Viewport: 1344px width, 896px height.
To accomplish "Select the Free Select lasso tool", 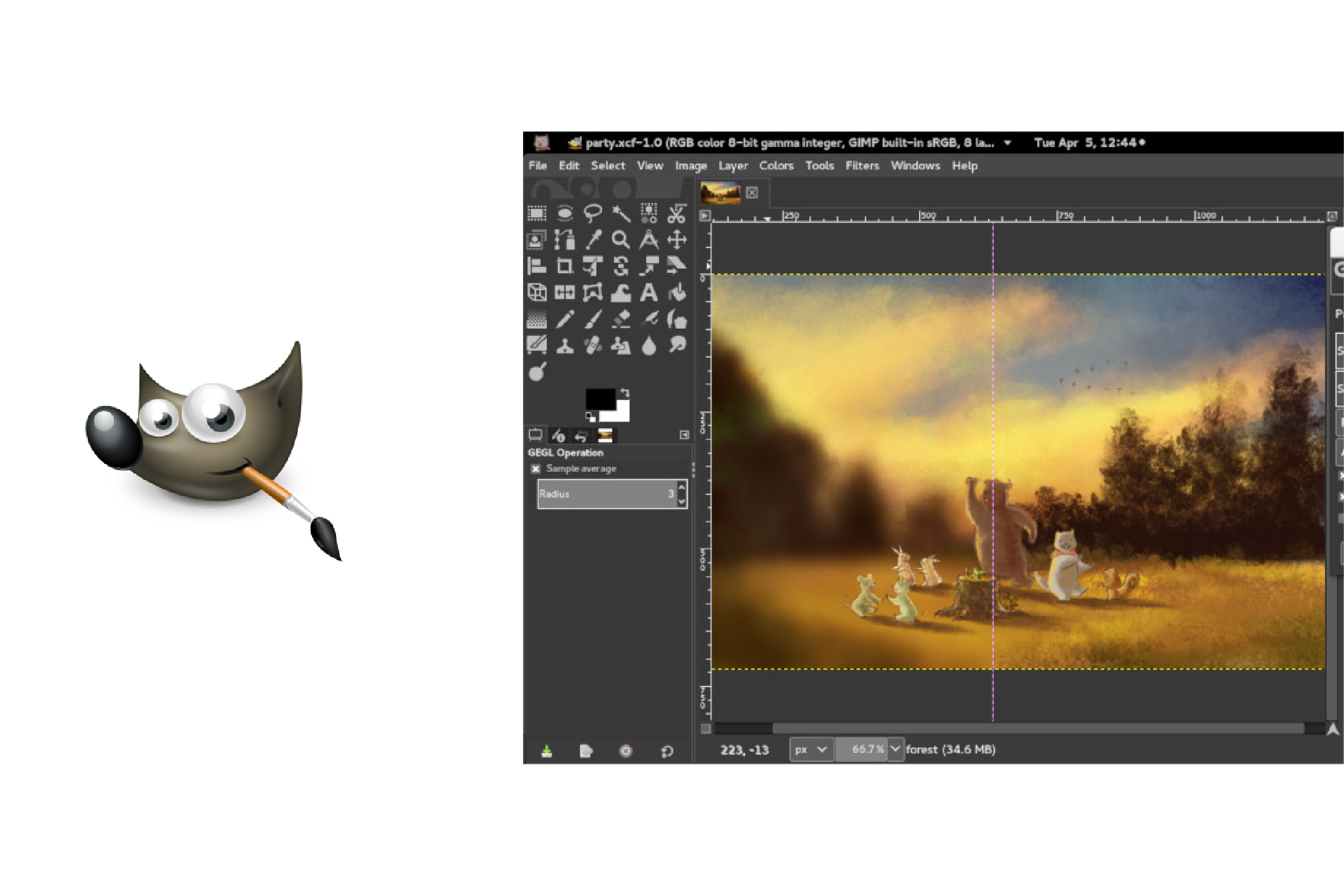I will tap(593, 213).
